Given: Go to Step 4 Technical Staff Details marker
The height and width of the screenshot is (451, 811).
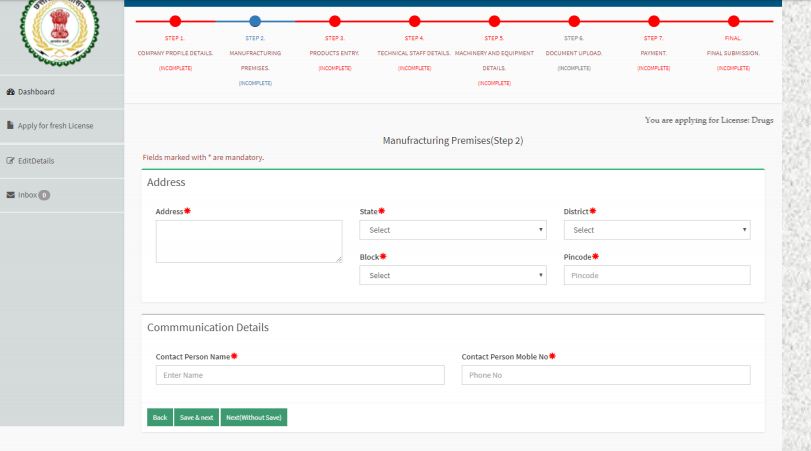Looking at the screenshot, I should point(414,20).
